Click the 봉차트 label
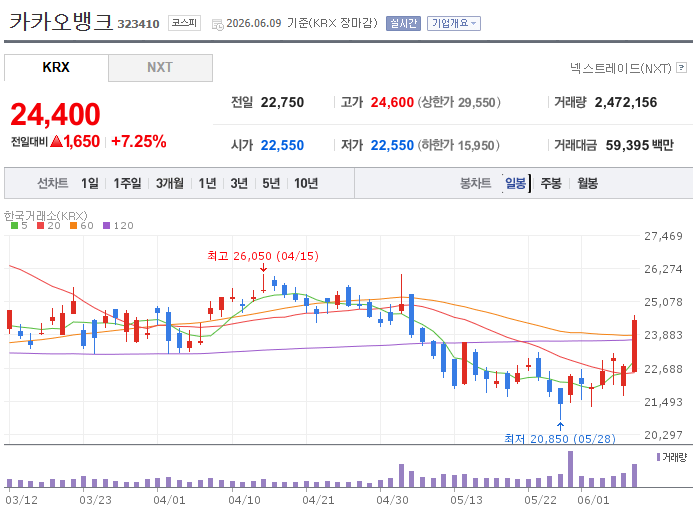This screenshot has height=510, width=693. pyautogui.click(x=476, y=183)
